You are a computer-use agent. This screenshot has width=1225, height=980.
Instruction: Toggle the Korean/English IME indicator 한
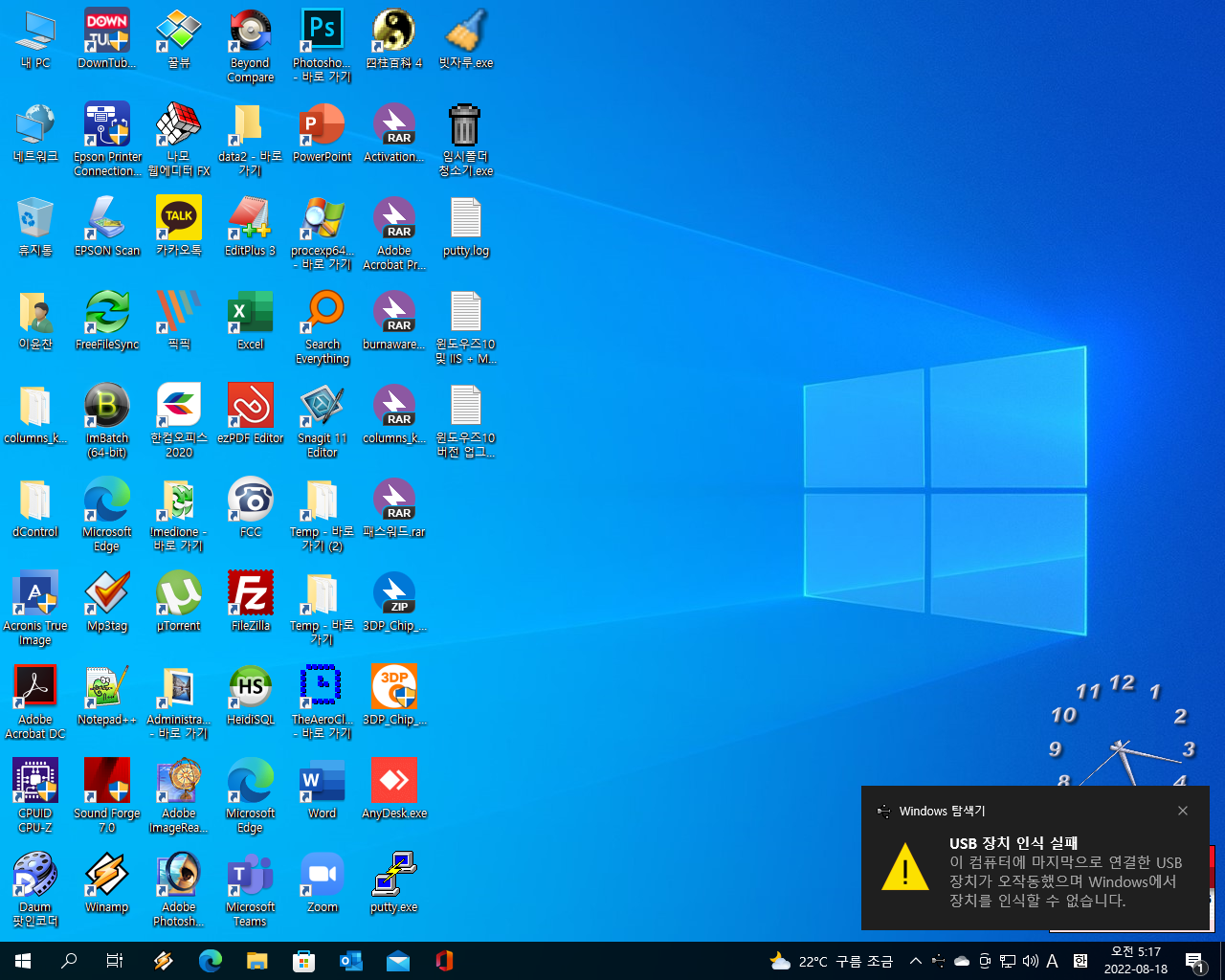pos(1080,961)
